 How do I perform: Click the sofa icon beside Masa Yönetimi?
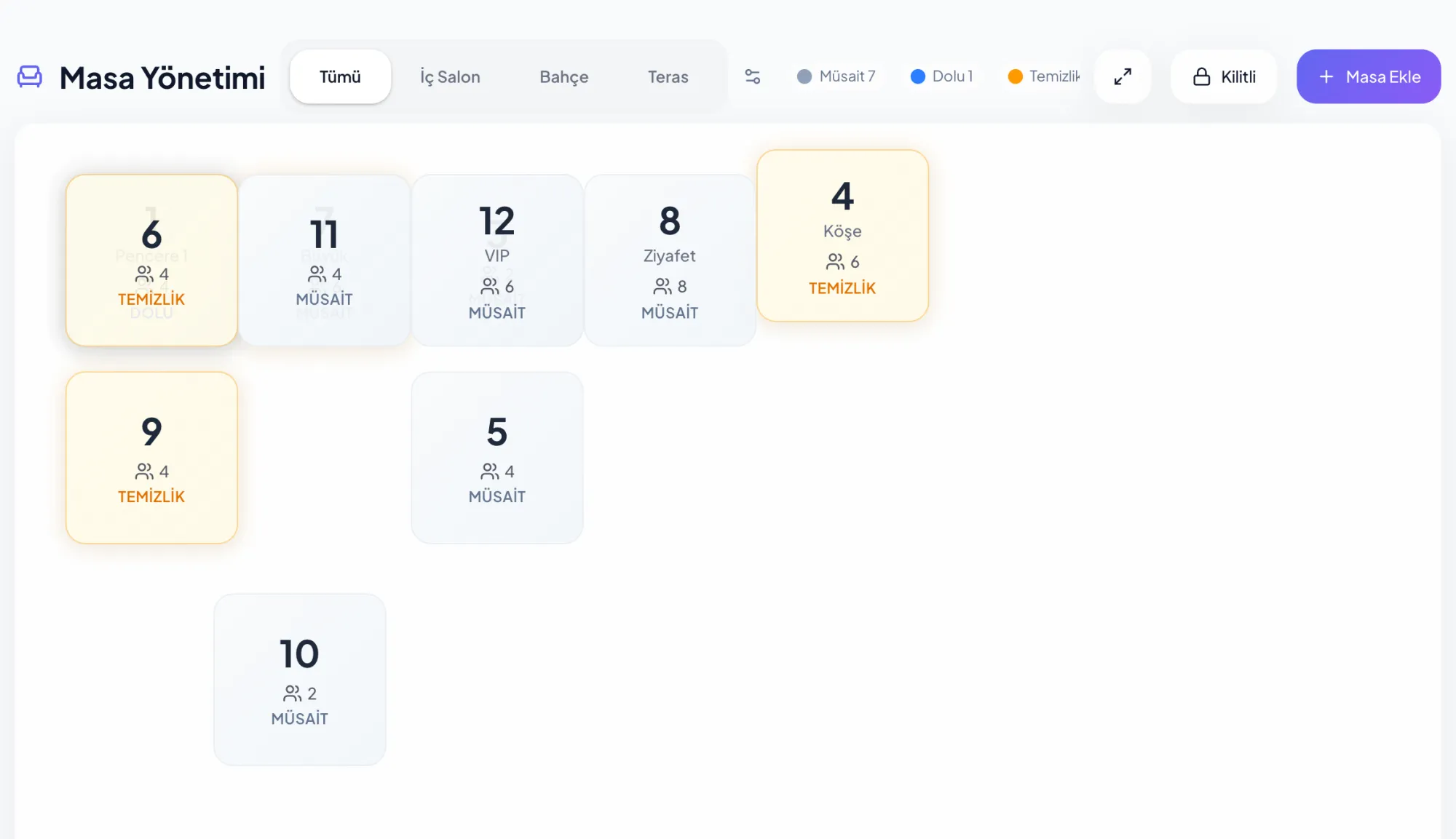tap(29, 76)
